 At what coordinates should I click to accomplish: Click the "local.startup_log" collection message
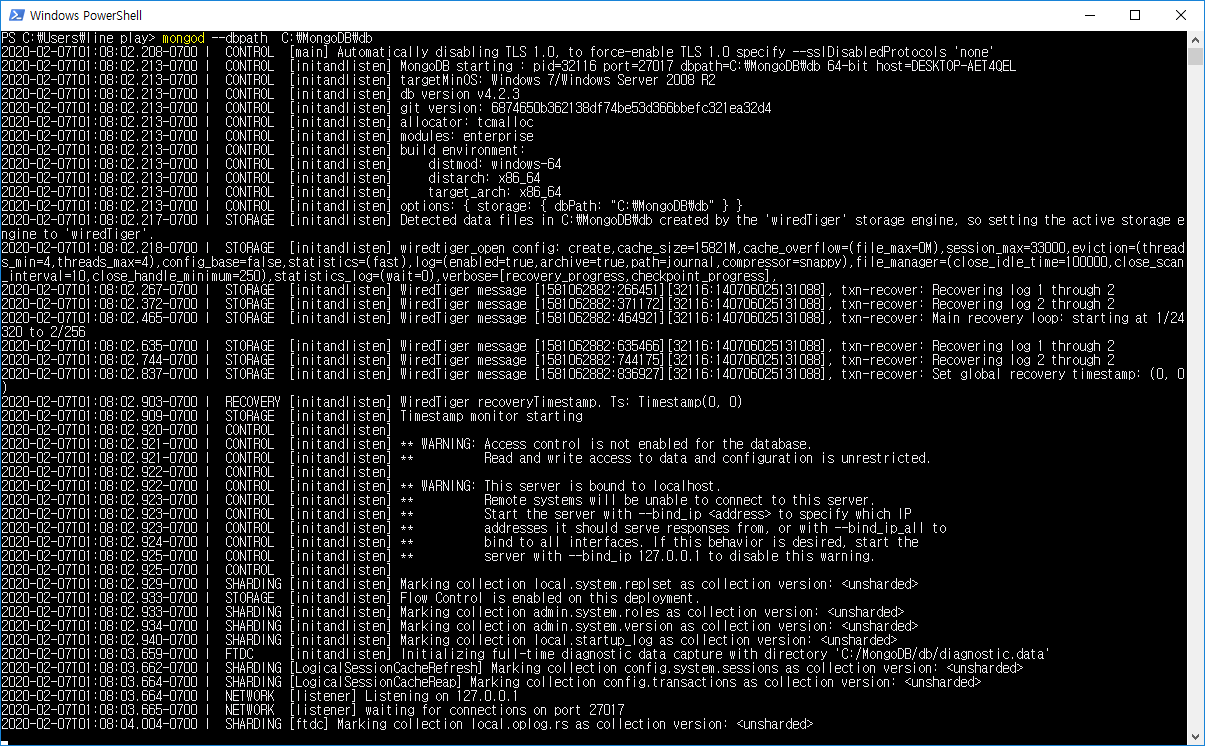pyautogui.click(x=648, y=640)
